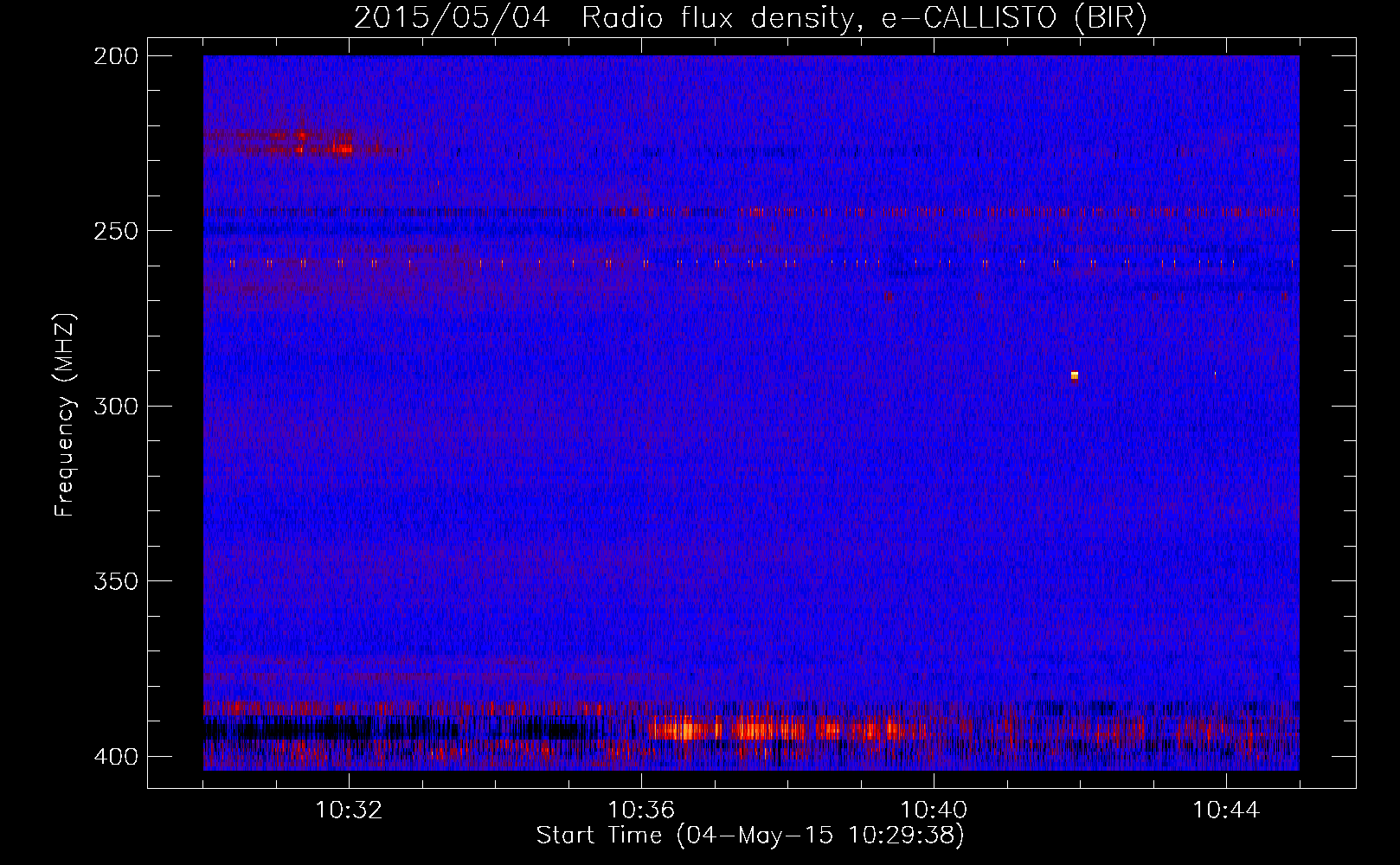Click the 'Start Time (04-May-15 10:29:38)' label

tap(750, 836)
